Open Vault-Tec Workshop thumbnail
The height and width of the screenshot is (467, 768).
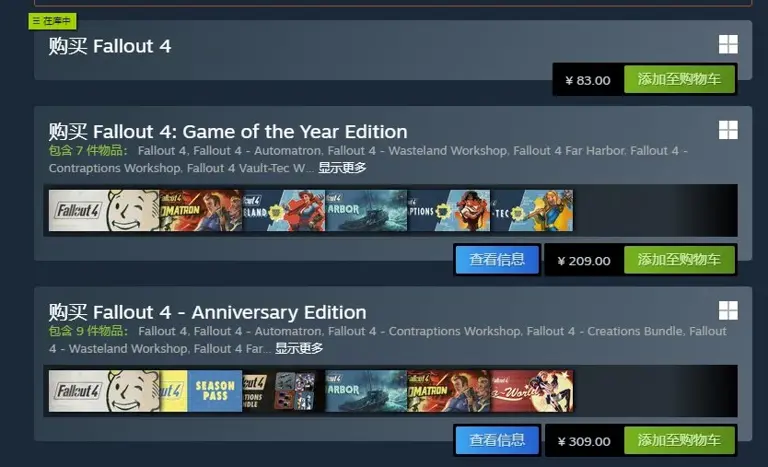click(532, 211)
